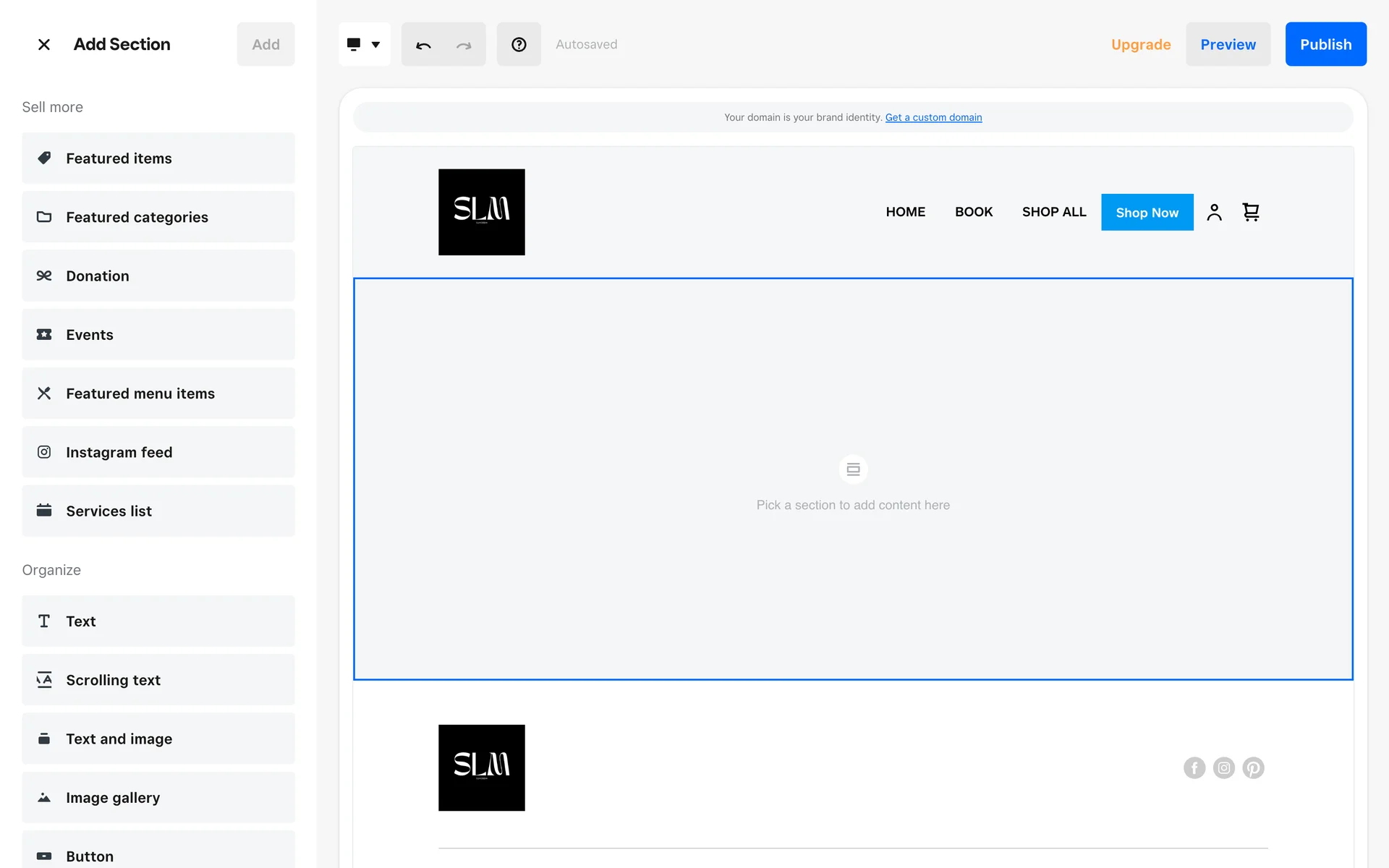1389x868 pixels.
Task: Close the Add Section panel
Action: point(44,44)
